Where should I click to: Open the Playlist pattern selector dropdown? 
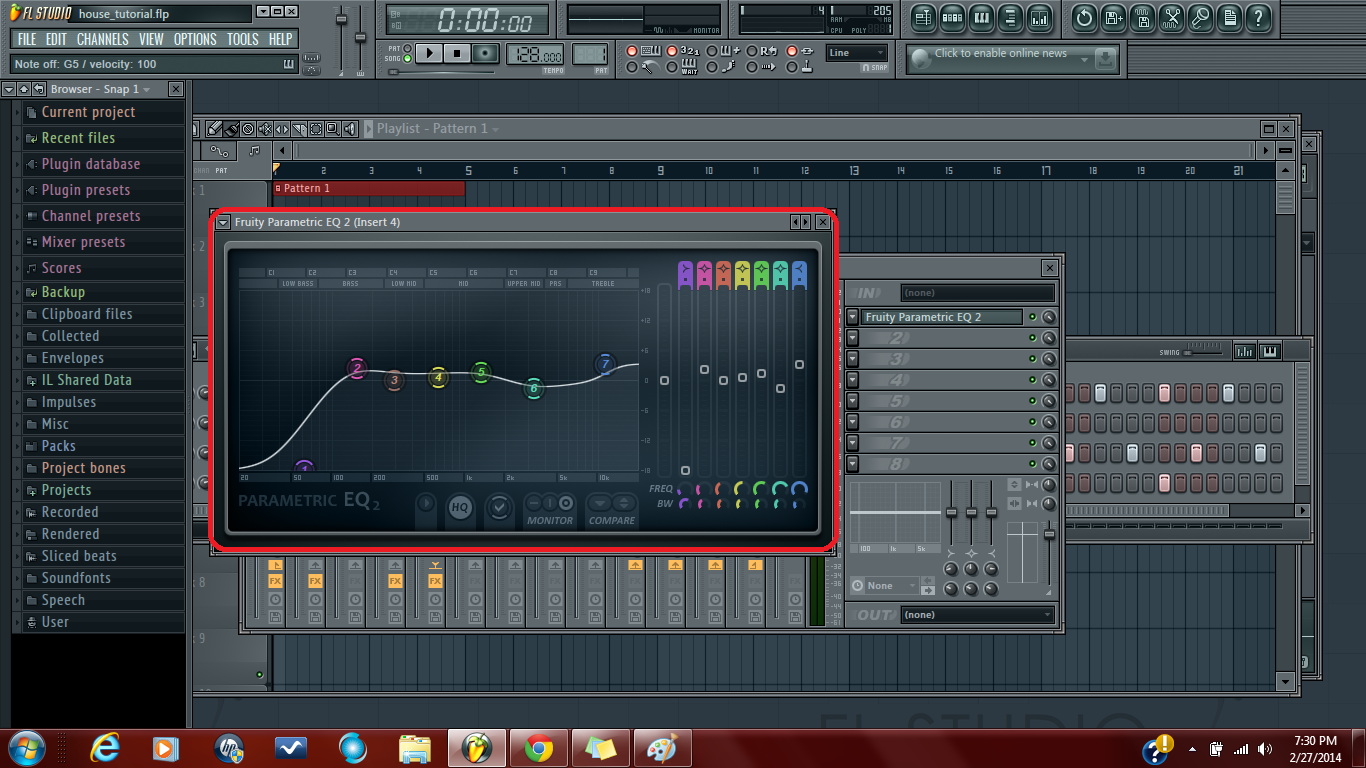click(497, 129)
